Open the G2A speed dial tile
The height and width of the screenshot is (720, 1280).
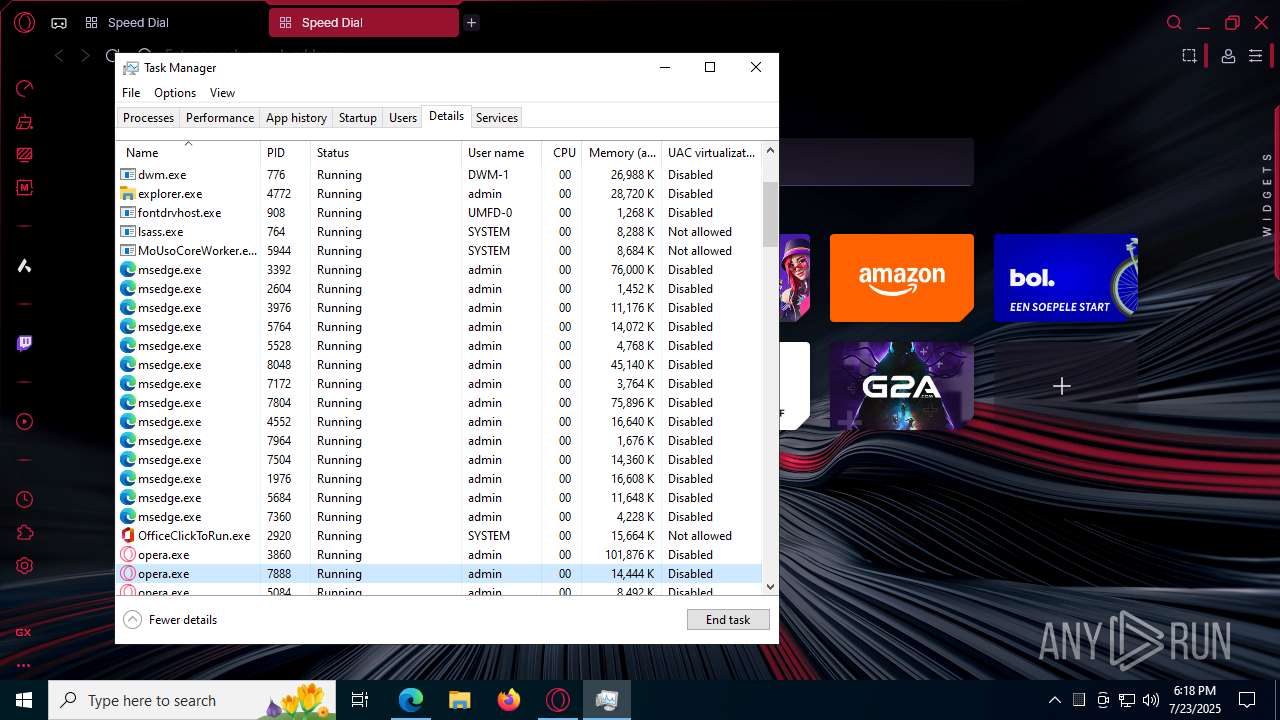point(902,386)
